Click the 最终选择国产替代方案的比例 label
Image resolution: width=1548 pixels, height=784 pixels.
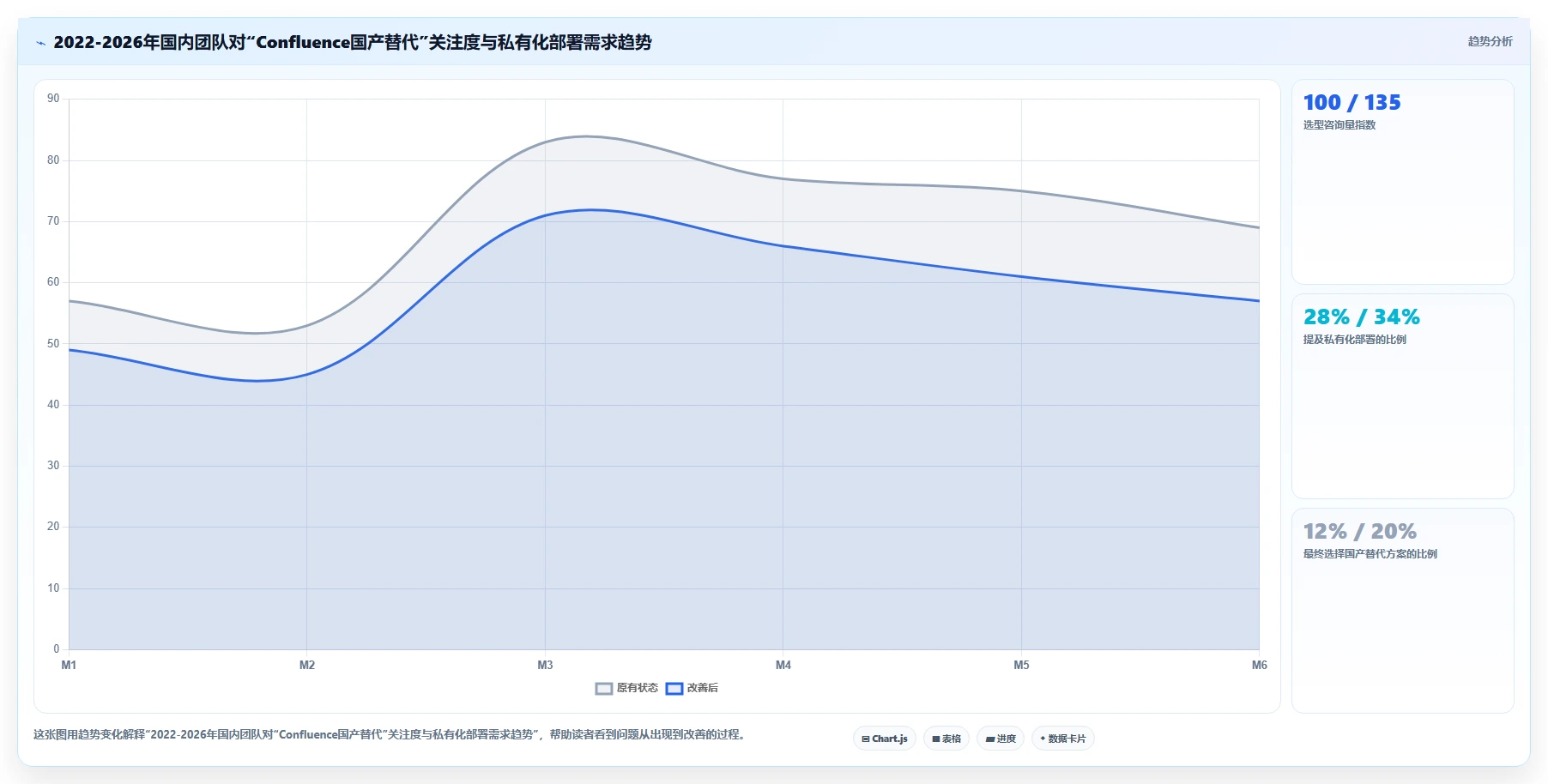[x=1370, y=554]
